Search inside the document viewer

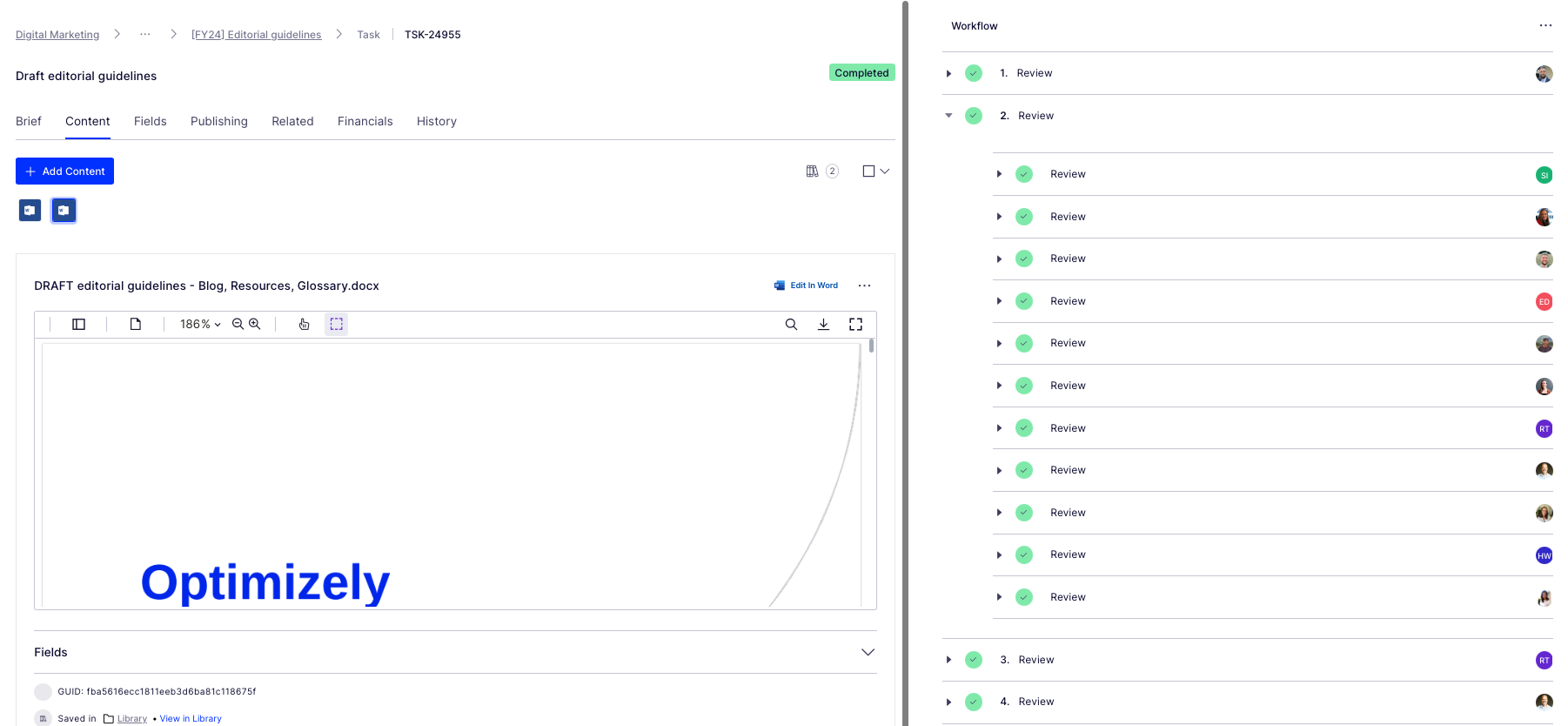click(x=791, y=324)
